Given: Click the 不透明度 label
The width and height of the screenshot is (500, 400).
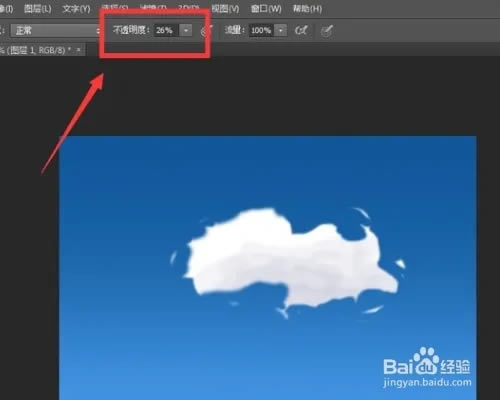Looking at the screenshot, I should (131, 30).
